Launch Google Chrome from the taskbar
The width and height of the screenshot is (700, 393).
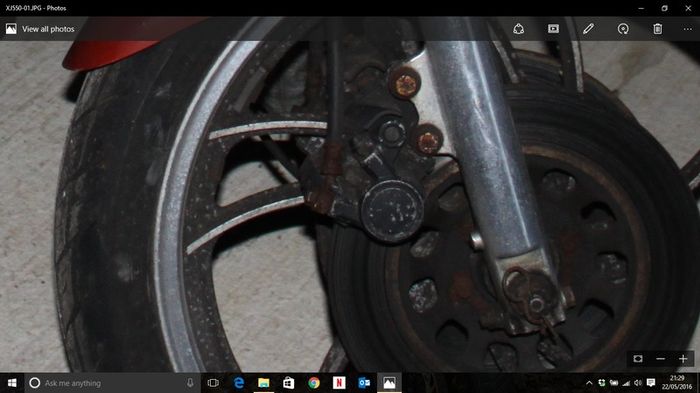pos(314,383)
